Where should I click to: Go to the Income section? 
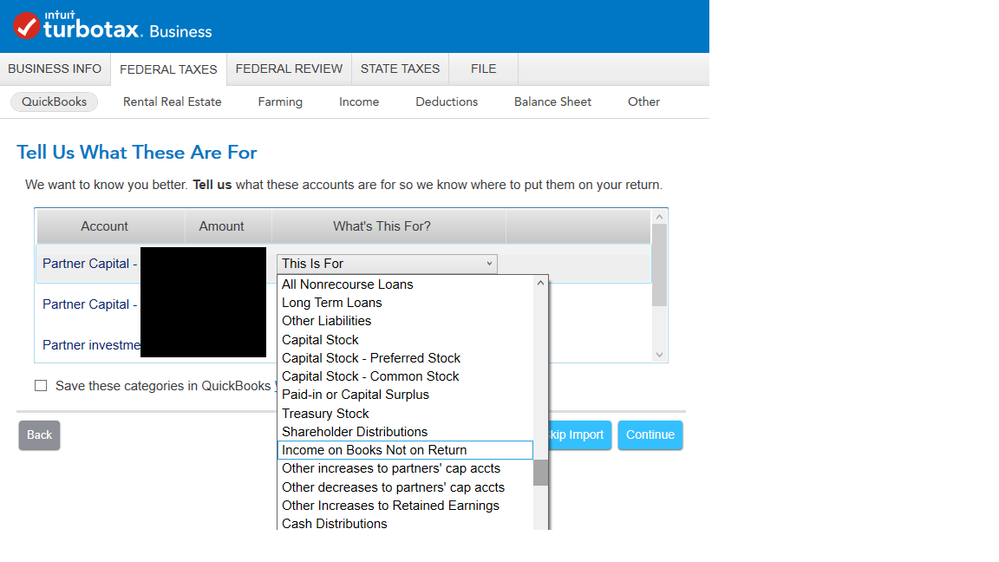coord(359,102)
